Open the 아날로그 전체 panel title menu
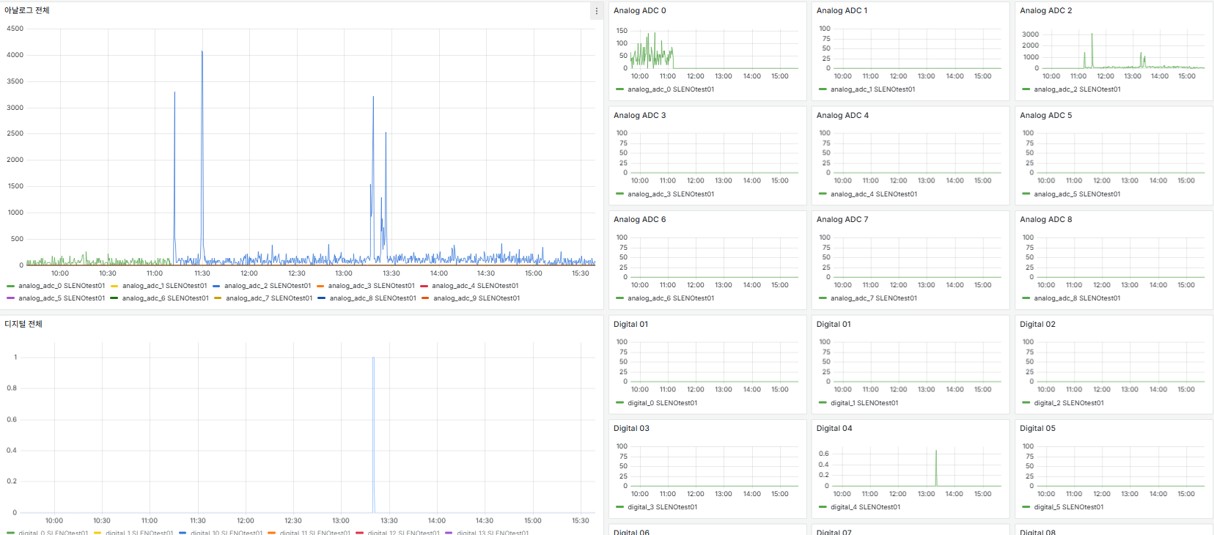 pos(27,10)
